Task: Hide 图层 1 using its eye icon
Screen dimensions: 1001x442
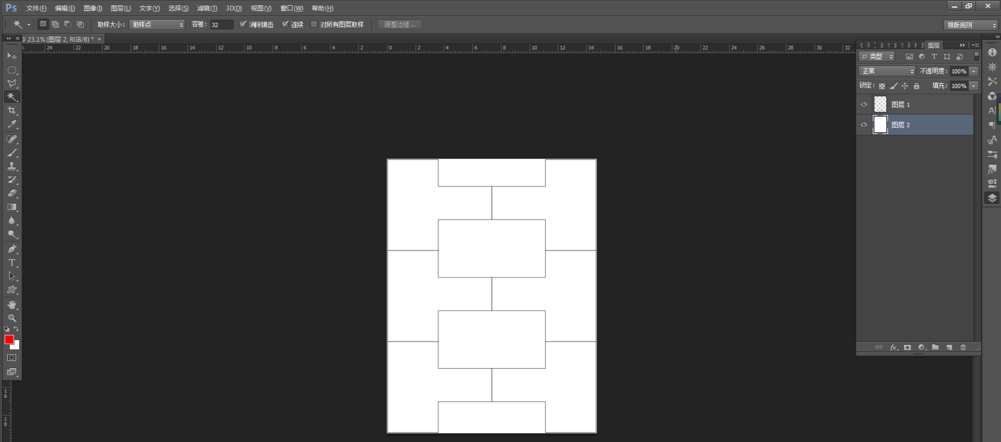Action: [x=864, y=104]
